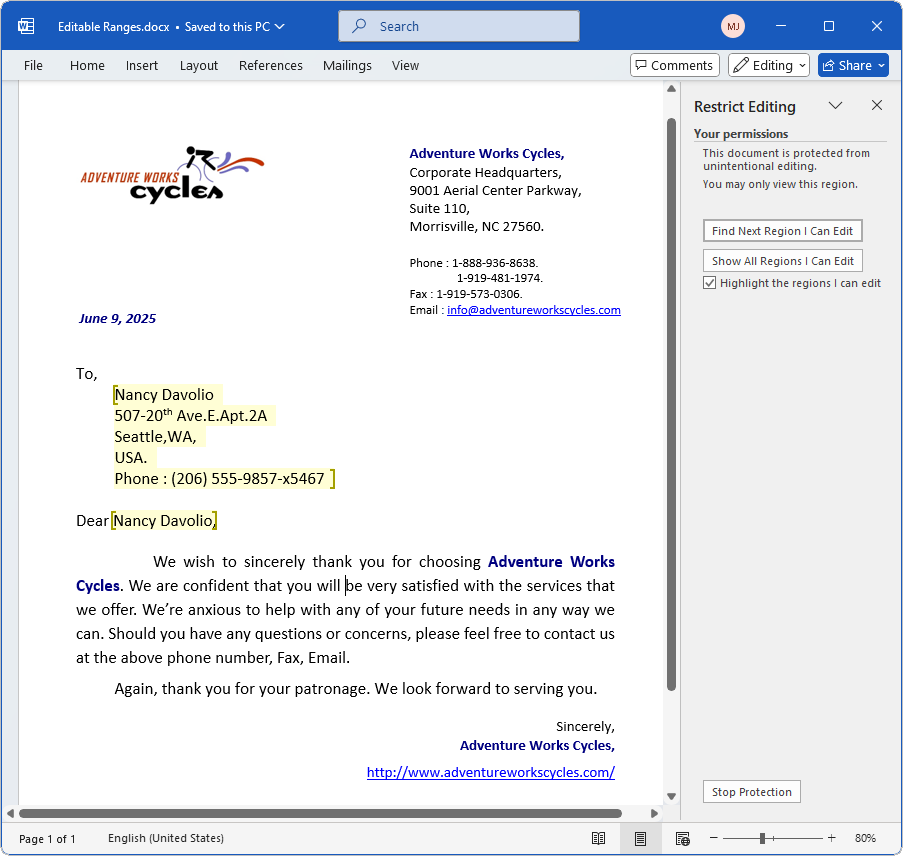Click the scroll left arrow

(x=10, y=813)
